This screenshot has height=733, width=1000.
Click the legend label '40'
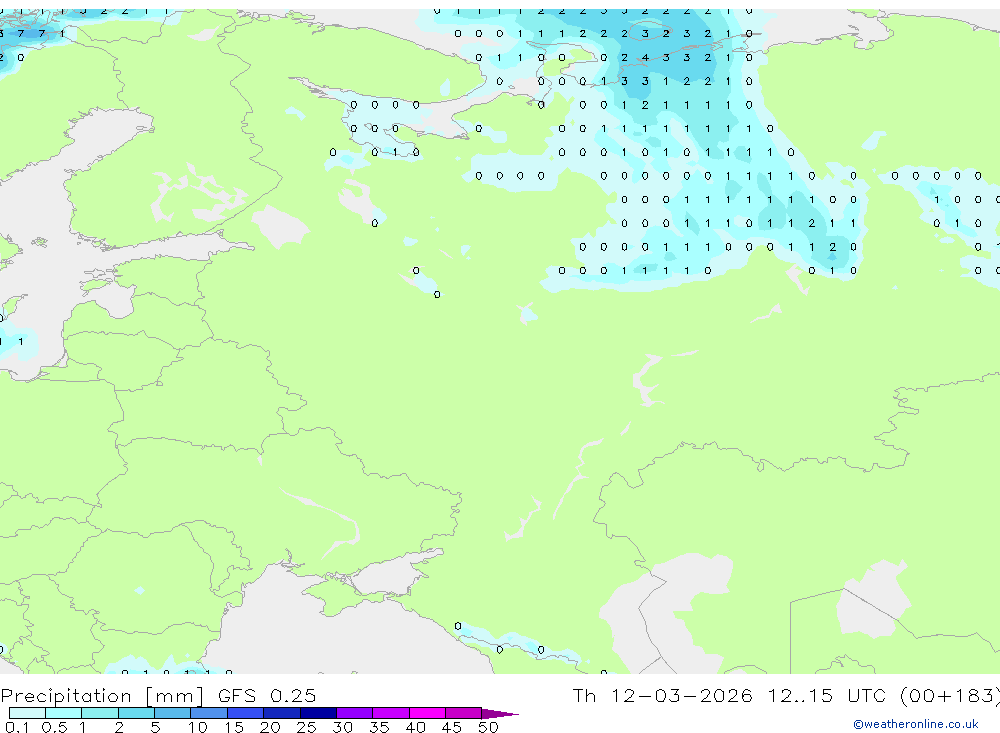click(x=415, y=727)
